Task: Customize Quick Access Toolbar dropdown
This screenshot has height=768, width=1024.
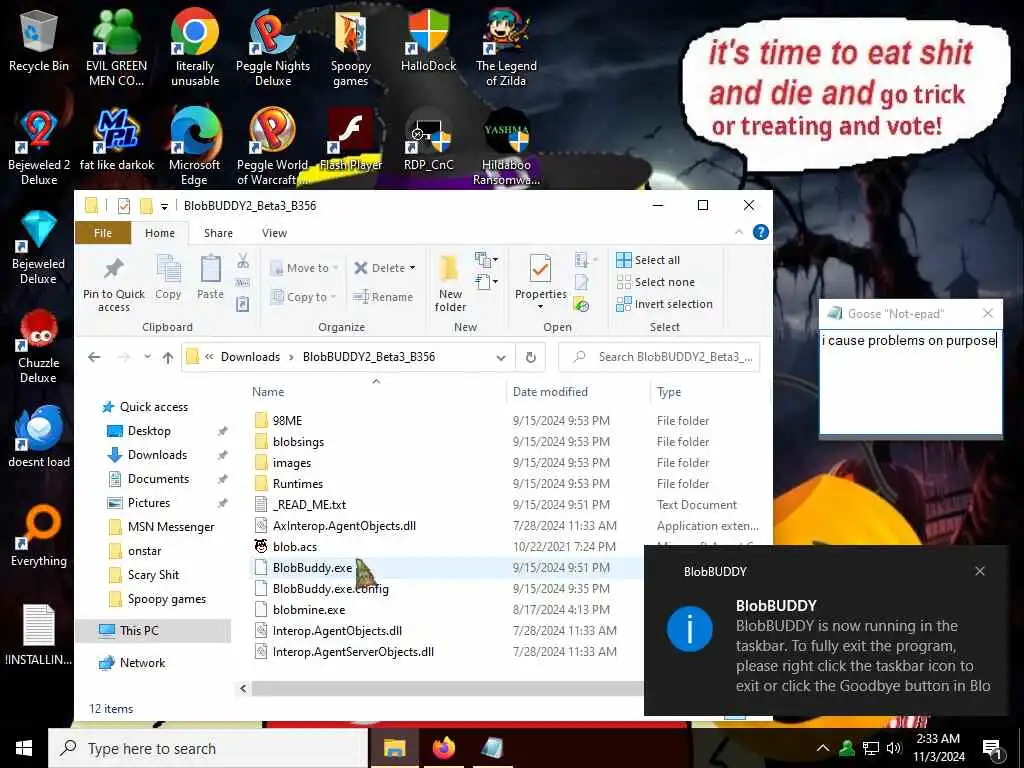Action: 165,206
